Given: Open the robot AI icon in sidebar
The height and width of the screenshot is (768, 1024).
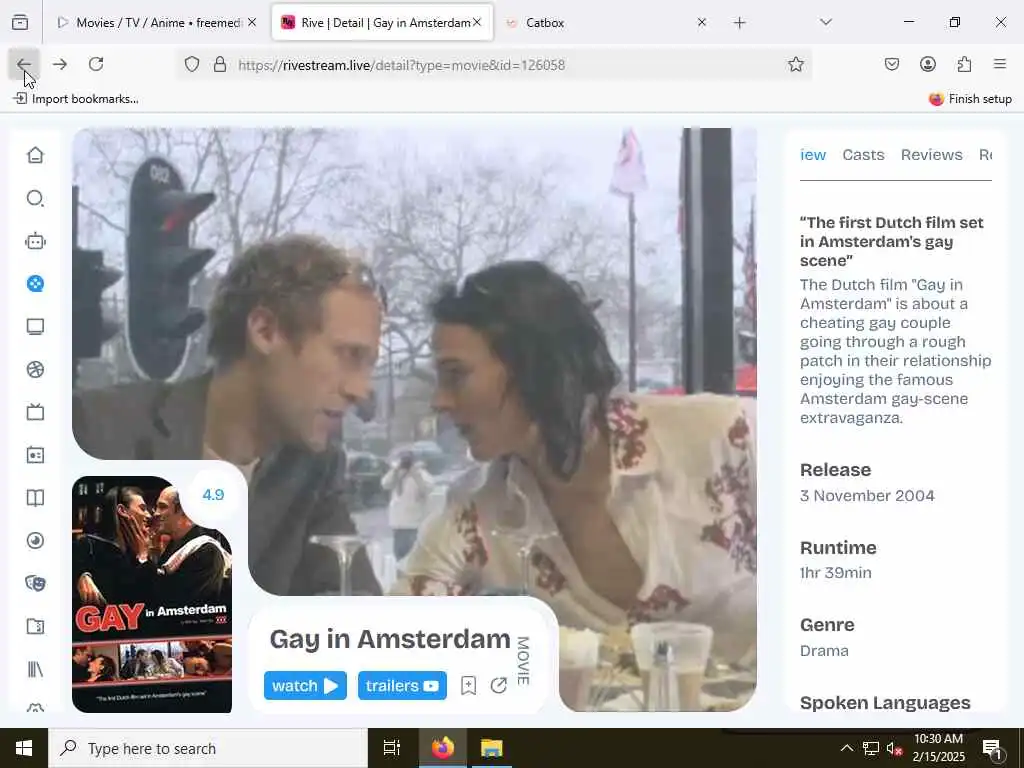Looking at the screenshot, I should coord(35,242).
